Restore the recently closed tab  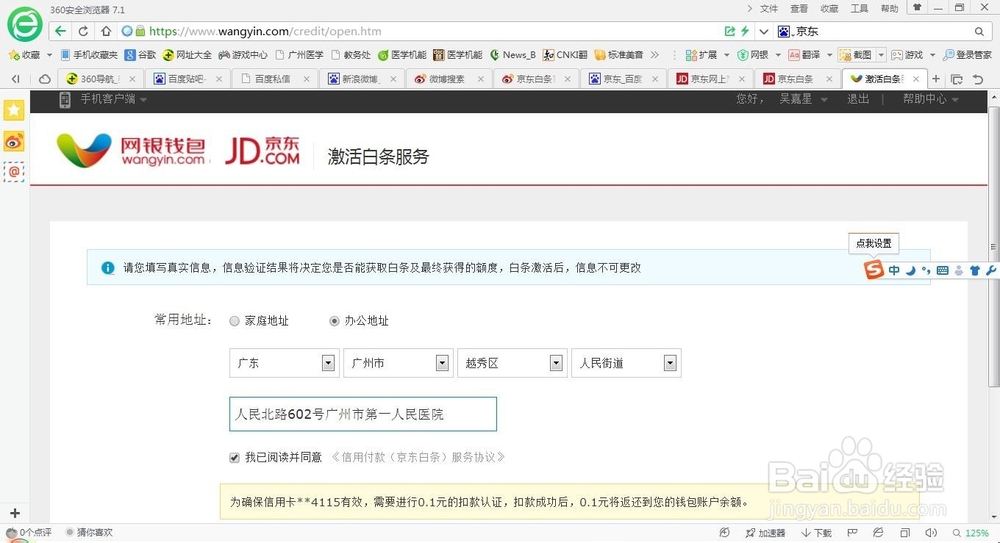(978, 79)
